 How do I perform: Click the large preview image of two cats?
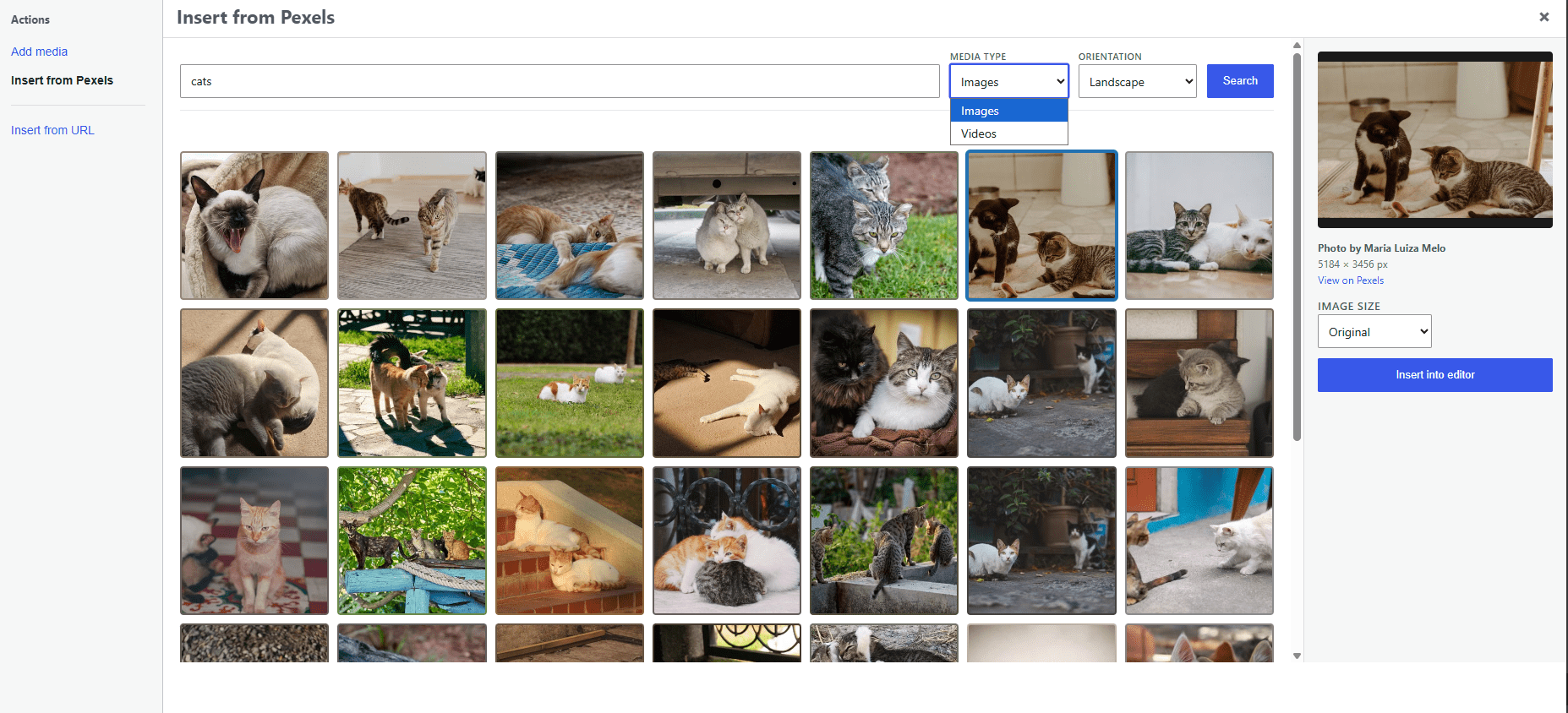1435,139
